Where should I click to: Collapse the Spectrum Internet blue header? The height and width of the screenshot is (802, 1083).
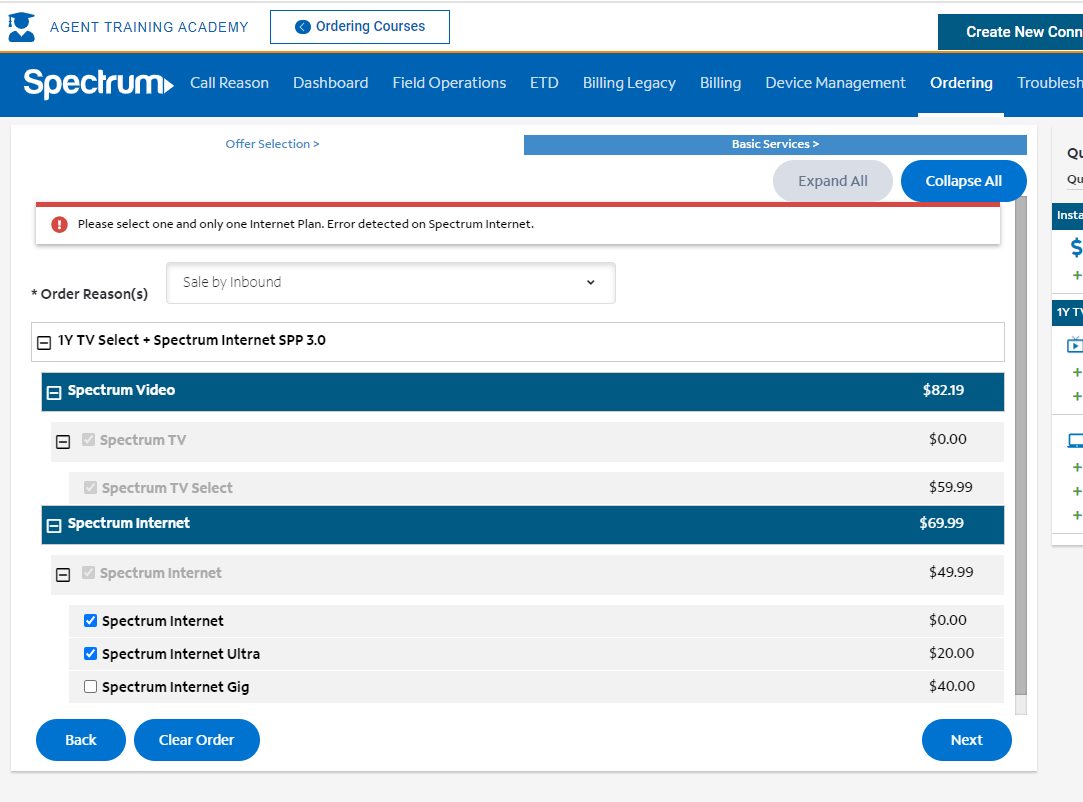[54, 525]
